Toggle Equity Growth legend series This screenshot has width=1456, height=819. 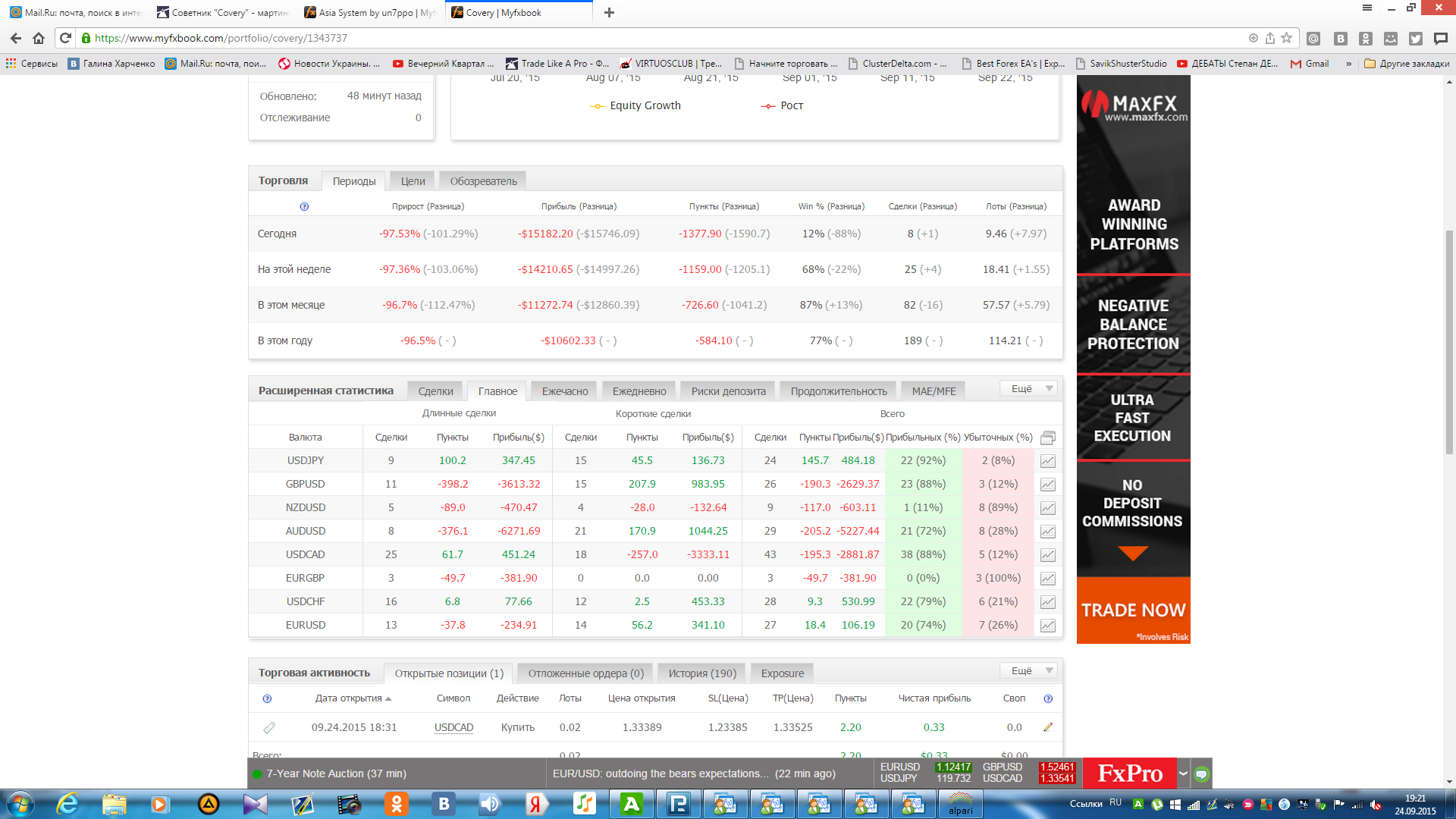(x=635, y=105)
